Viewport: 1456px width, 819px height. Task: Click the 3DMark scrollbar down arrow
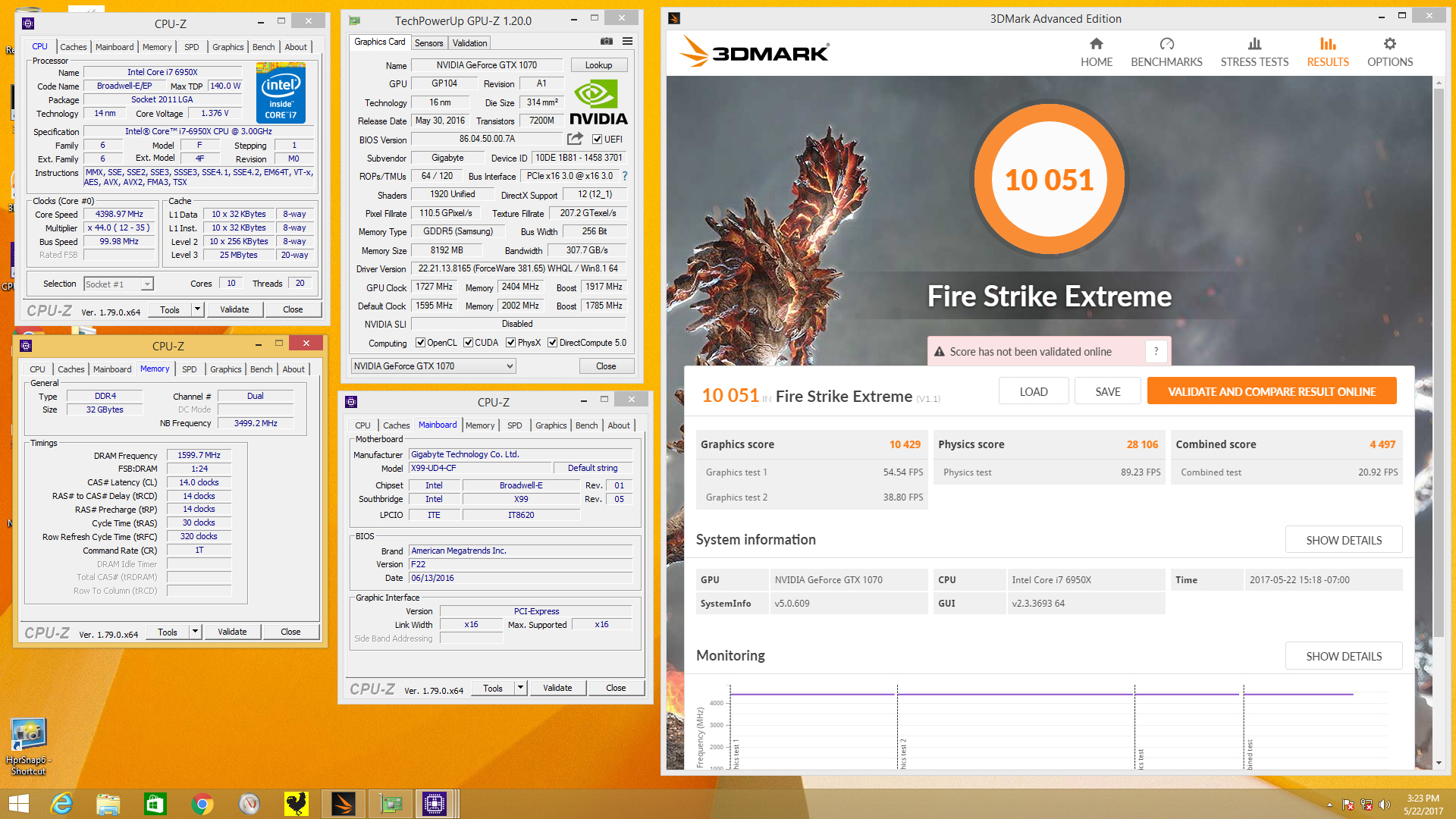(x=1439, y=764)
